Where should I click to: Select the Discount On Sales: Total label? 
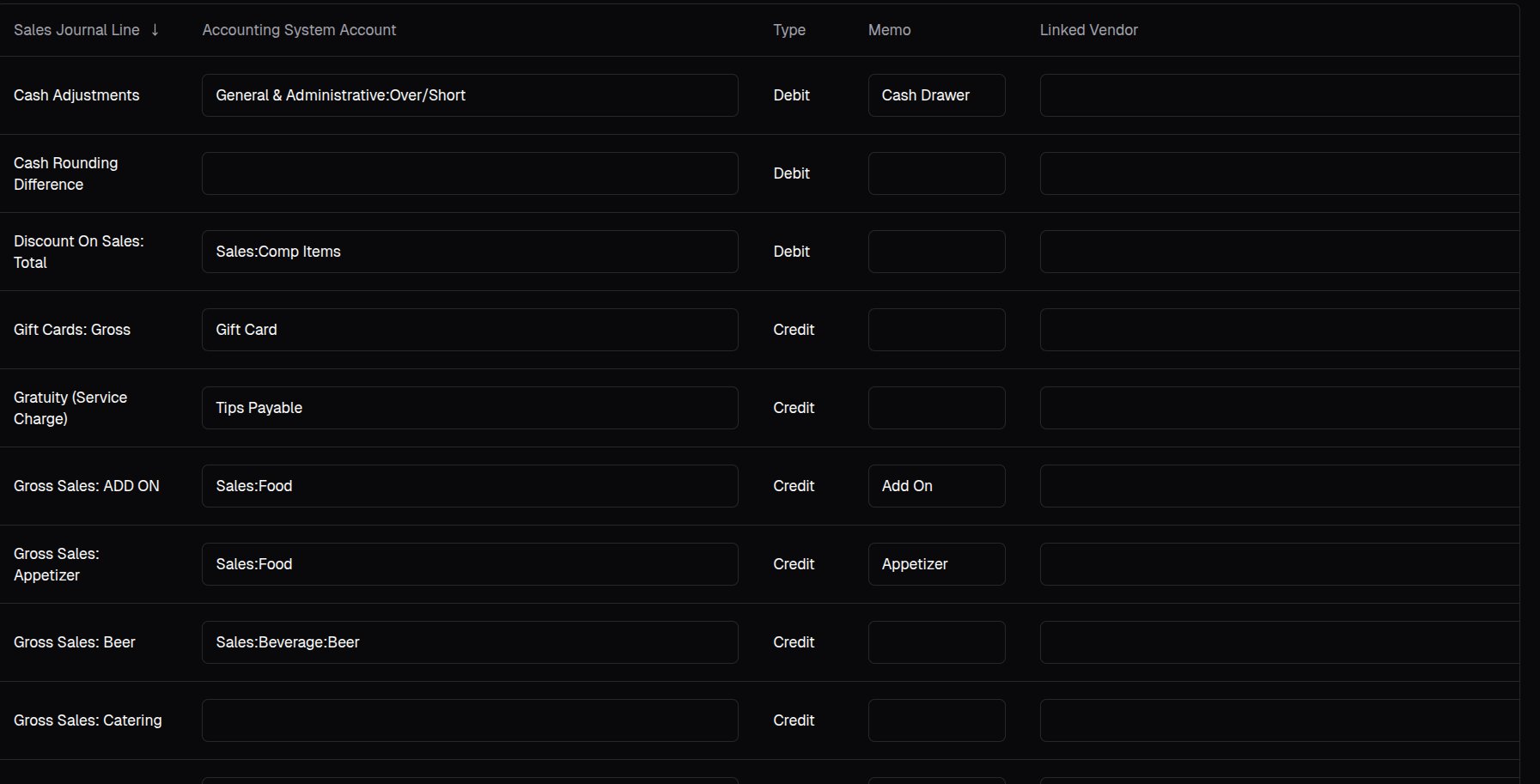[x=79, y=252]
